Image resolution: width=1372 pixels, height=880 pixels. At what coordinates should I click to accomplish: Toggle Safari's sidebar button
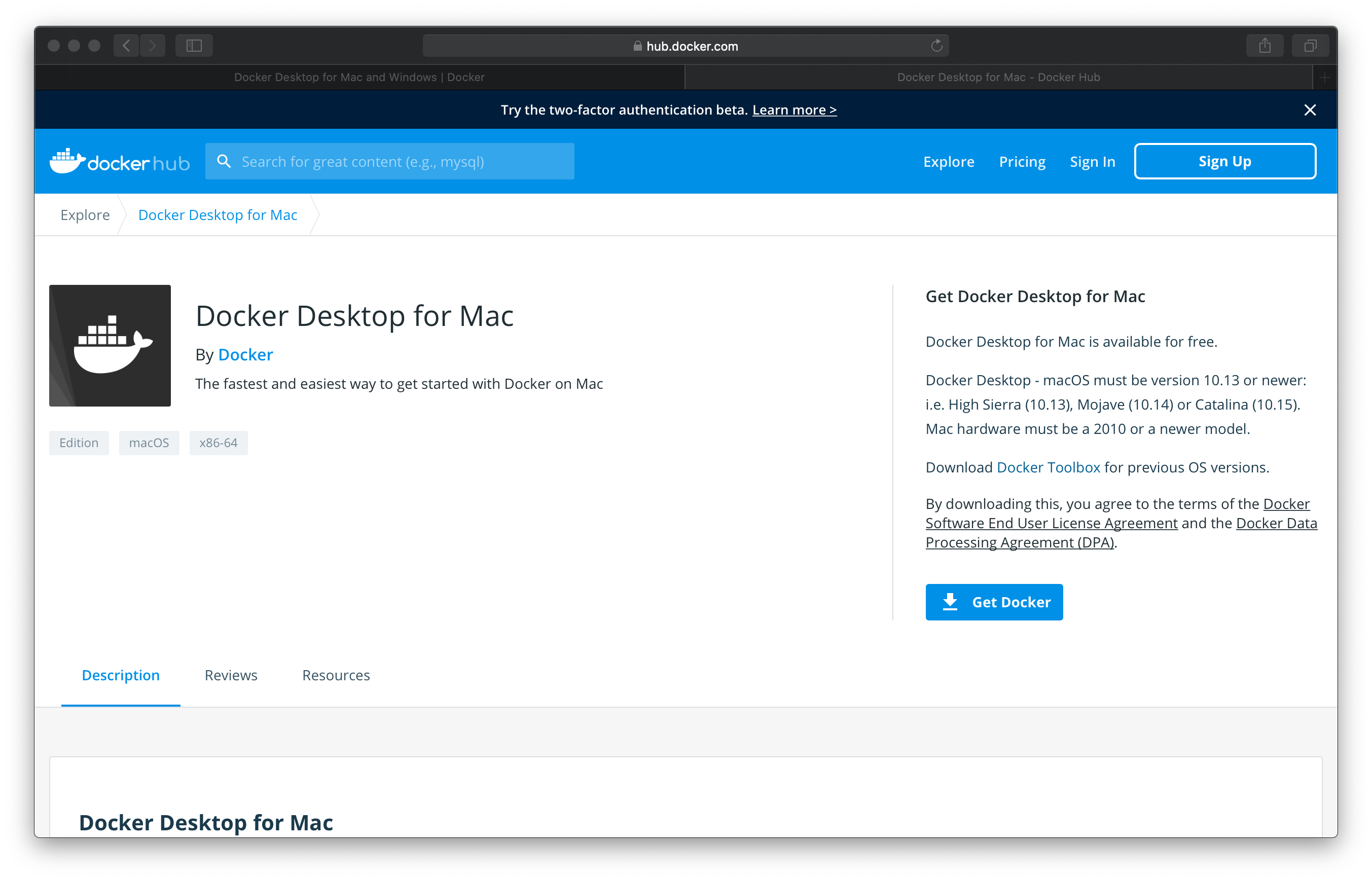pyautogui.click(x=194, y=46)
